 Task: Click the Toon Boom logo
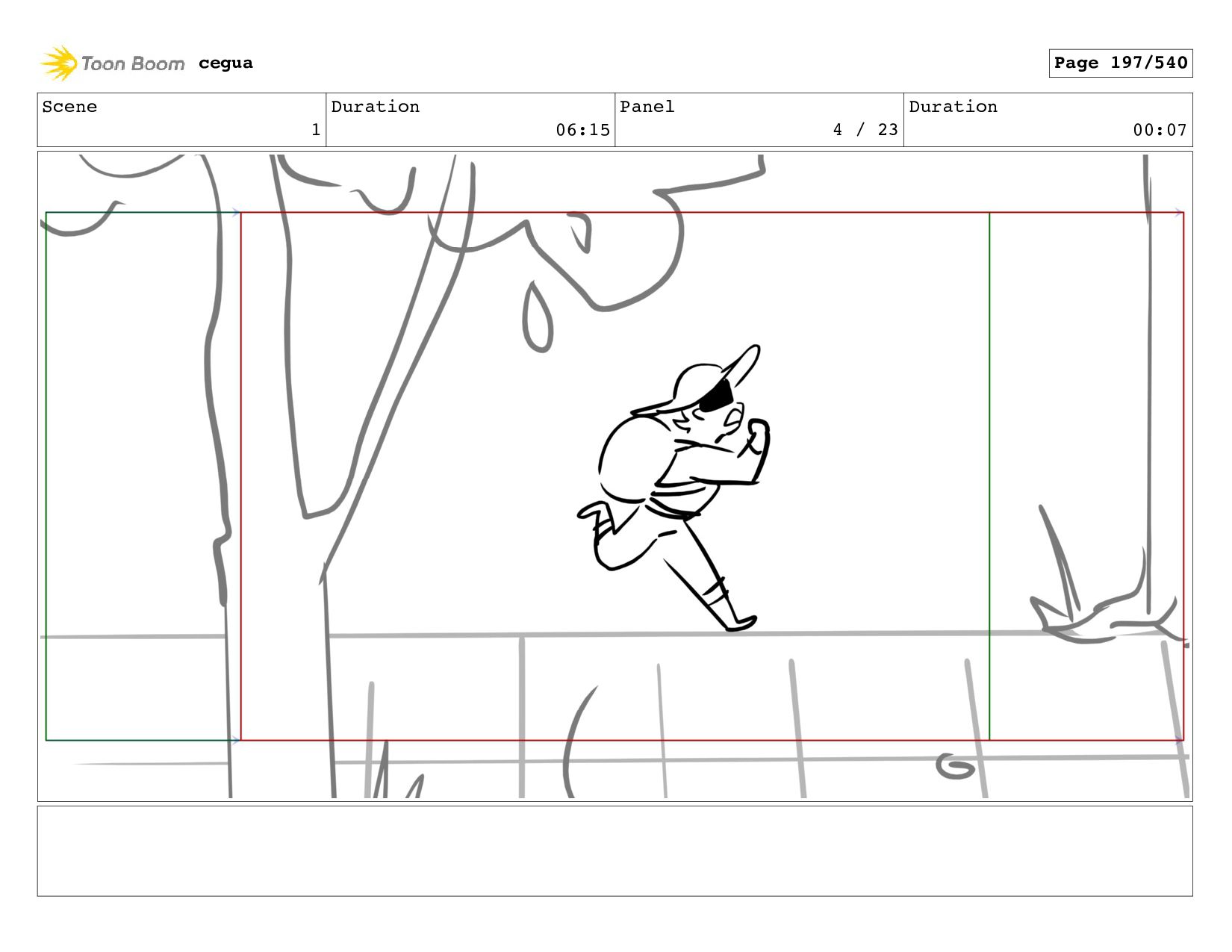tap(112, 63)
